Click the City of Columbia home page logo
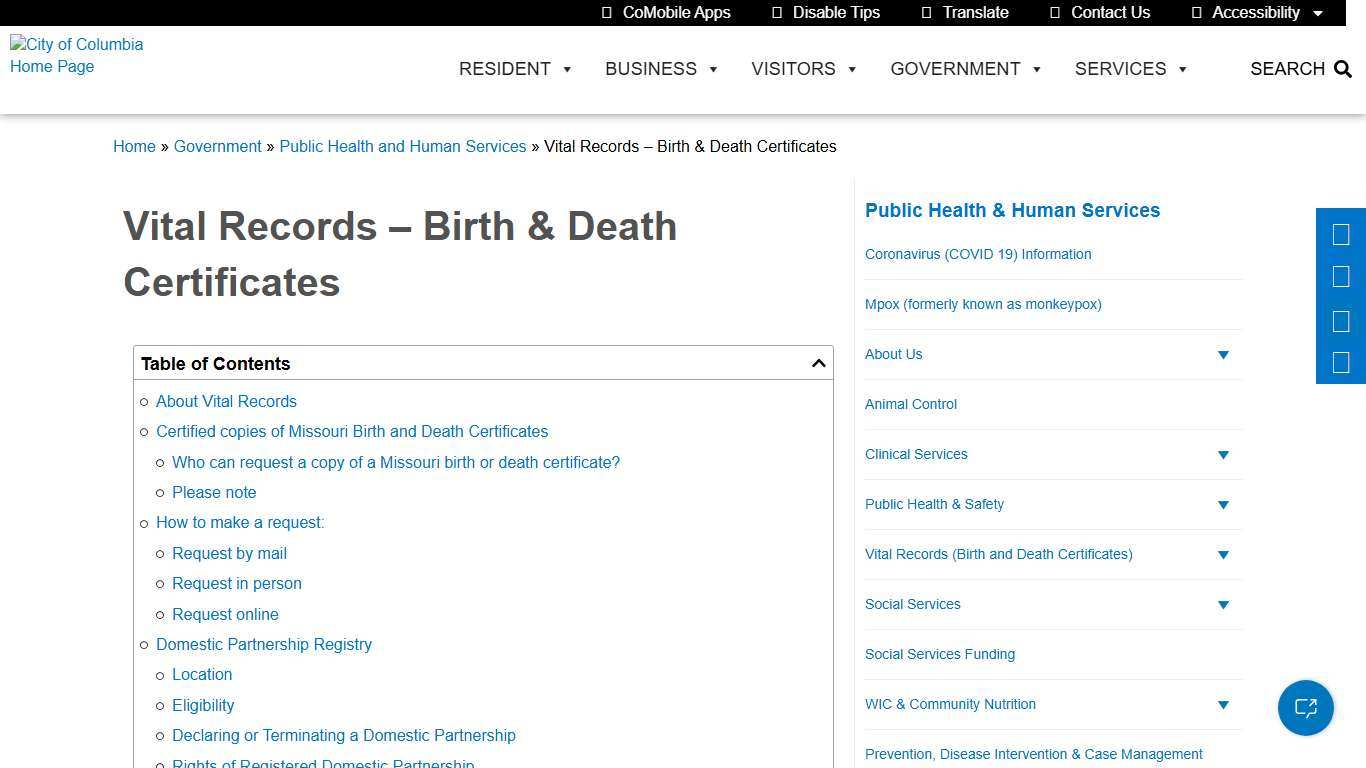Image resolution: width=1366 pixels, height=768 pixels. tap(77, 55)
